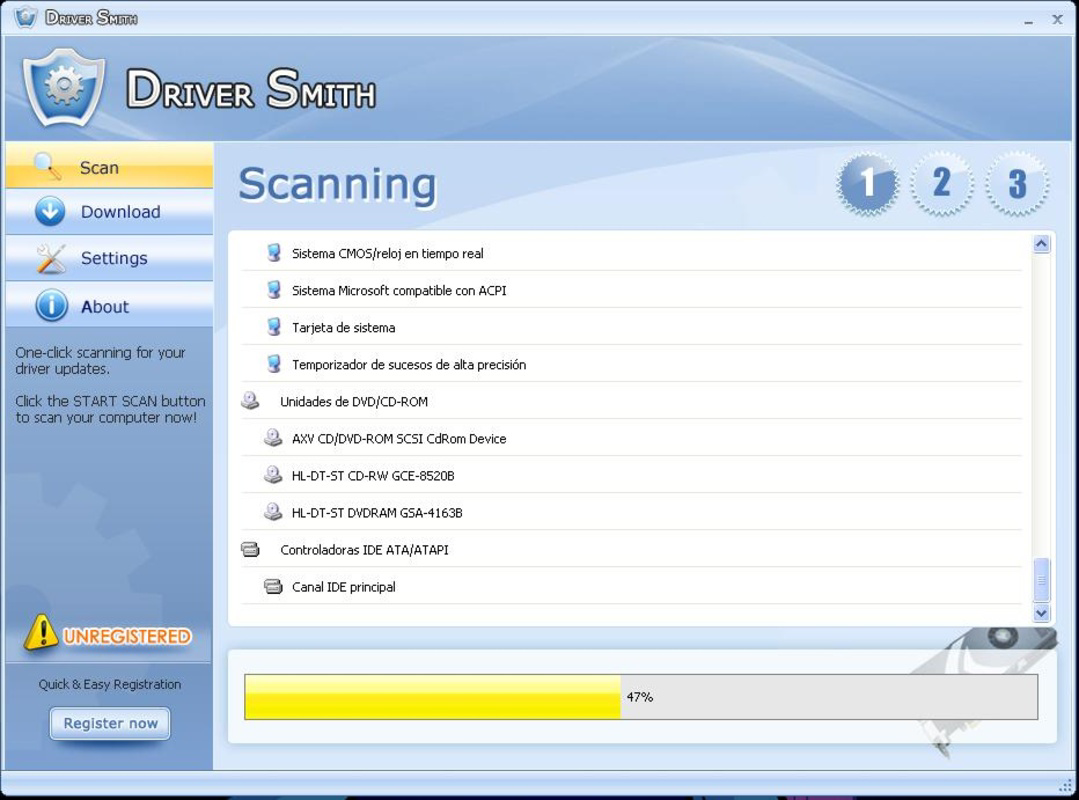
Task: Click the blue Download arrow icon
Action: tap(50, 211)
